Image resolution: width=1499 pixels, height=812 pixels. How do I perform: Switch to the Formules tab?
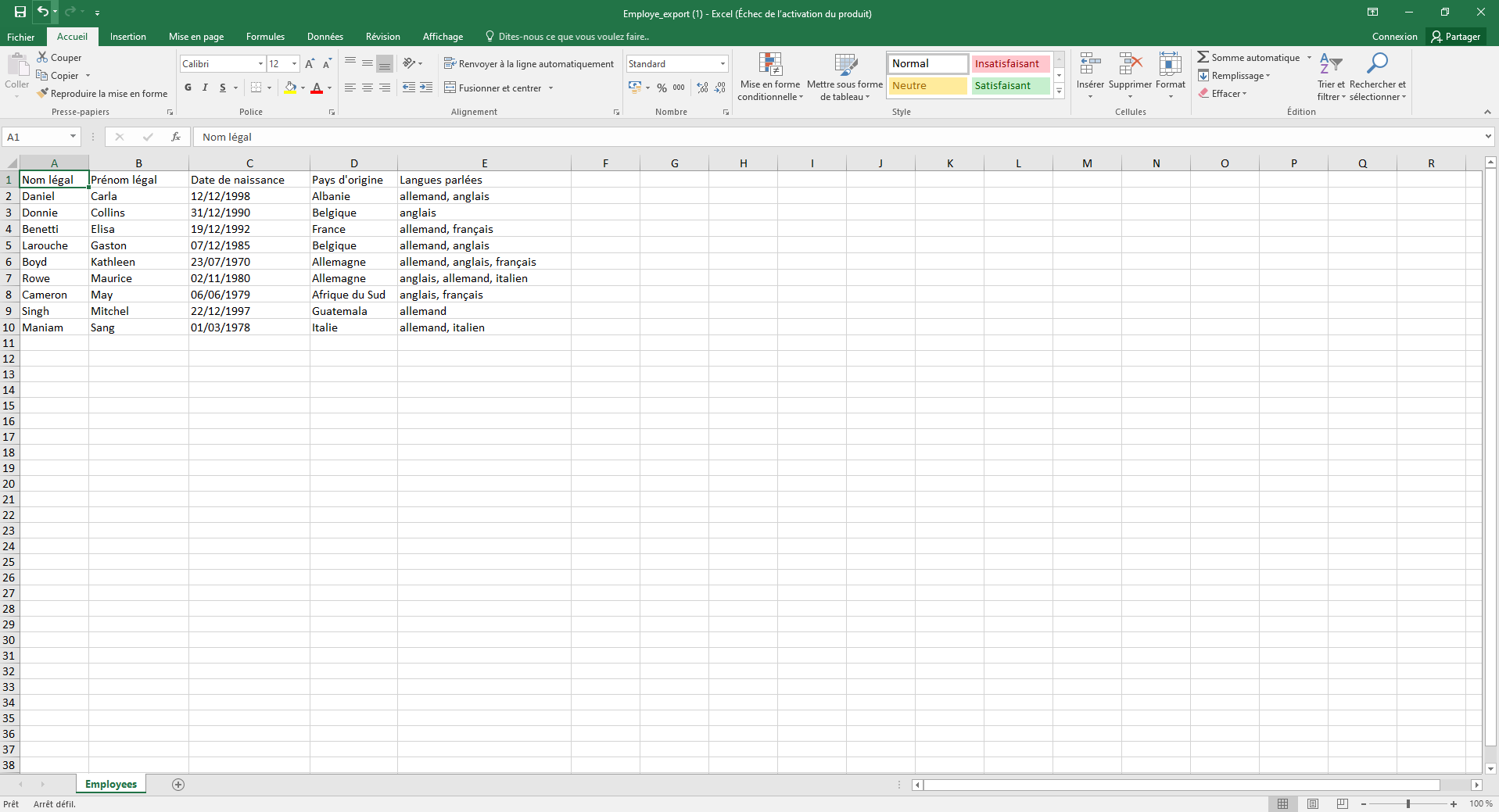pos(265,37)
